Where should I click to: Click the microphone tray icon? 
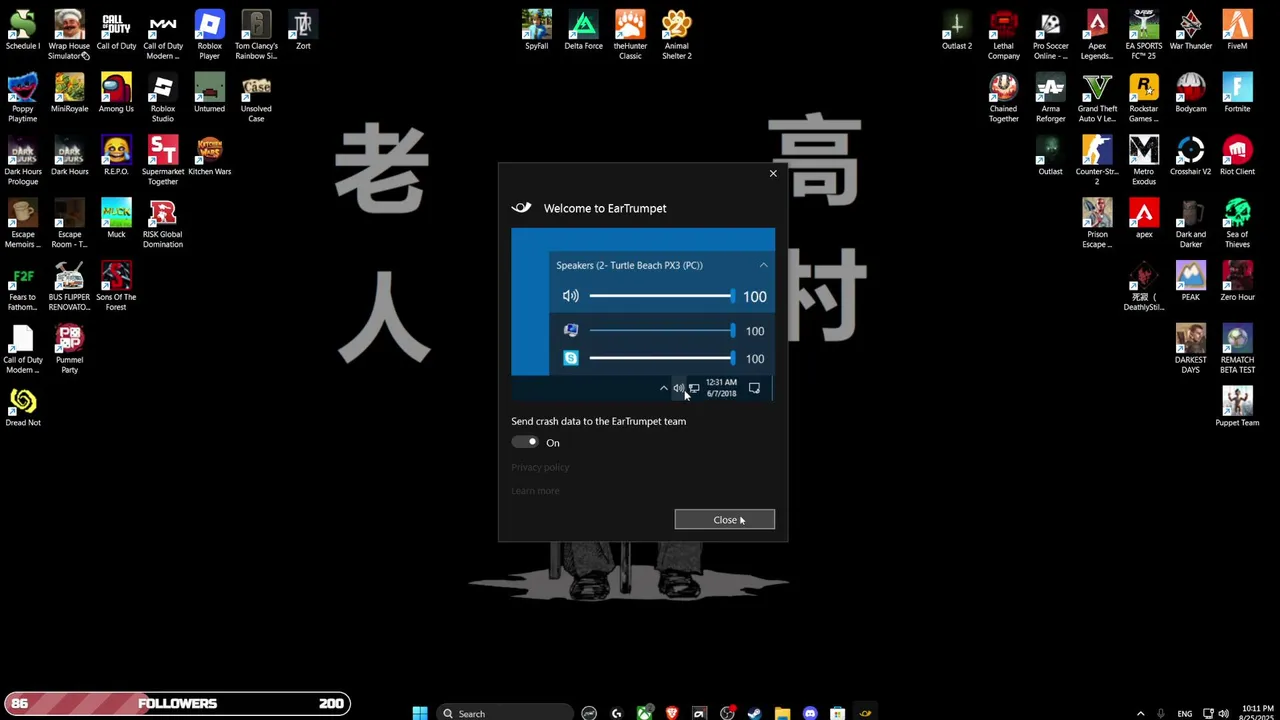pyautogui.click(x=1160, y=713)
